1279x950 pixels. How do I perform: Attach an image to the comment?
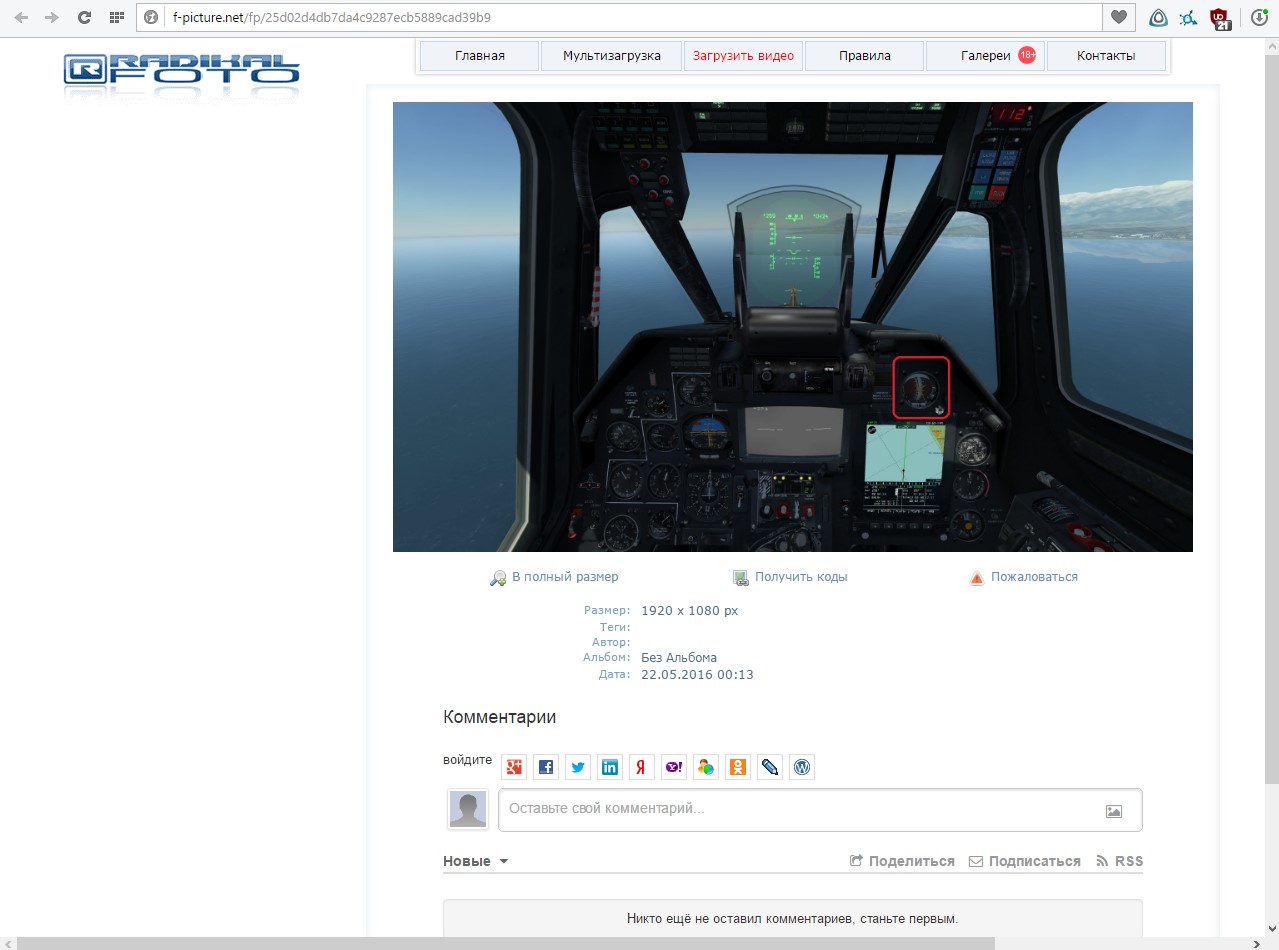pos(1113,811)
